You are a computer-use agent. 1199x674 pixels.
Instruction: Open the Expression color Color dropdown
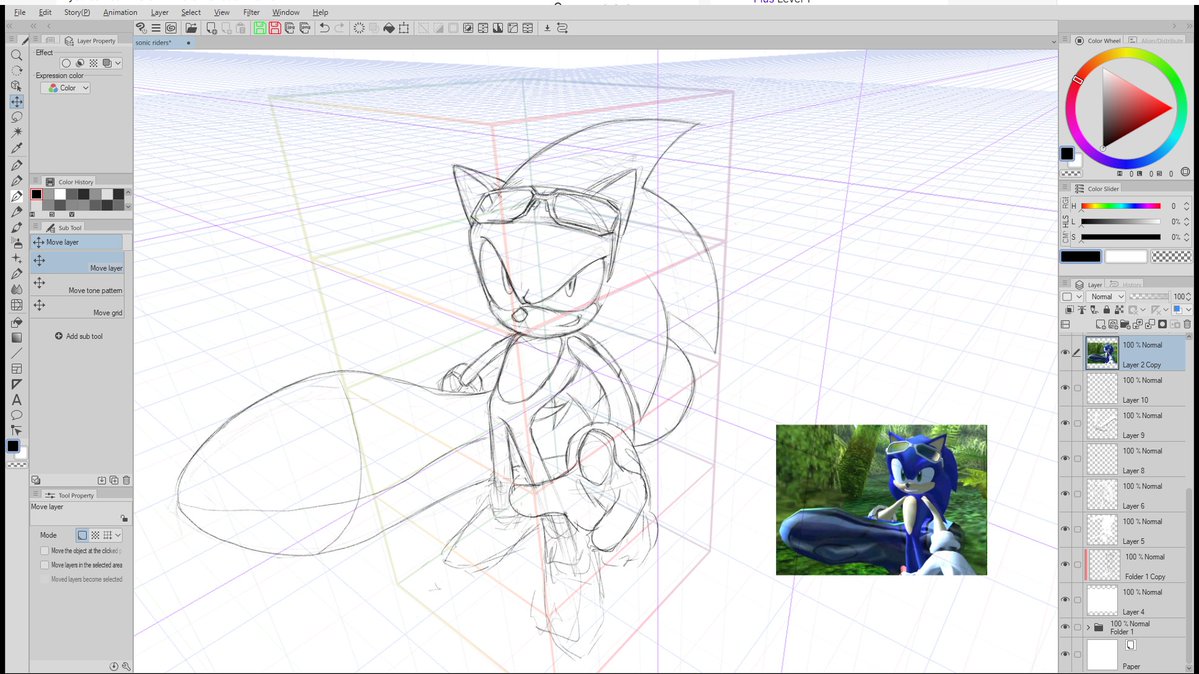click(x=65, y=88)
